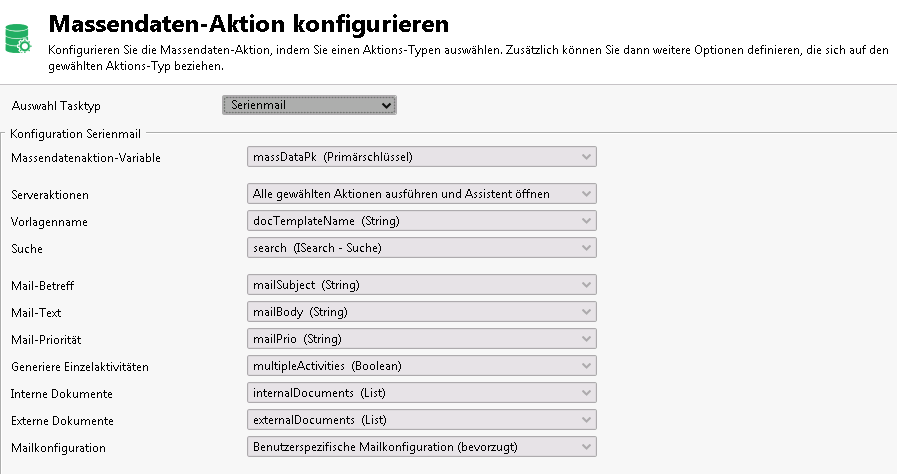Open the multipleActivities (Boolean) dropdown
The image size is (897, 474).
point(421,366)
